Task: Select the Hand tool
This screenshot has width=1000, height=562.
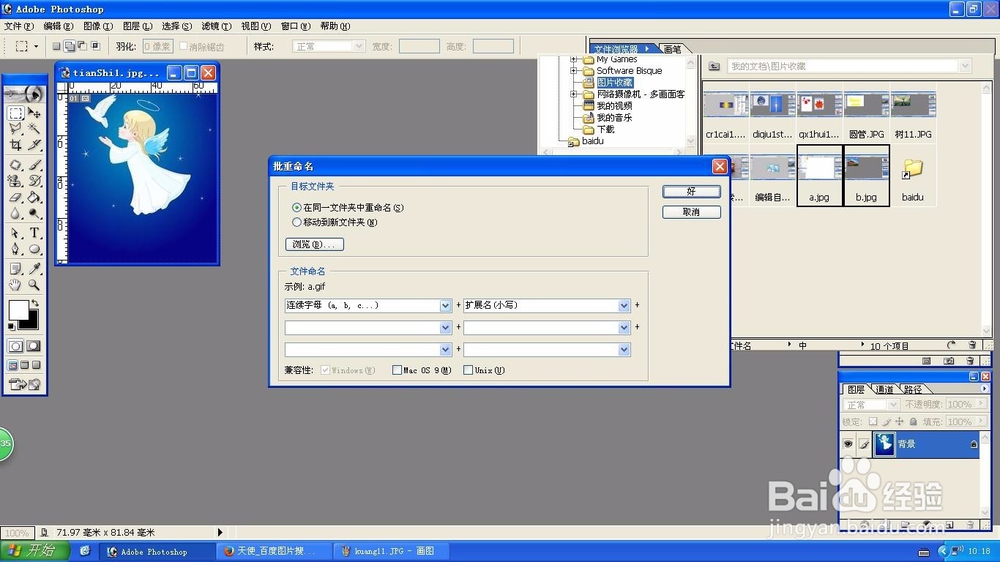Action: [15, 285]
